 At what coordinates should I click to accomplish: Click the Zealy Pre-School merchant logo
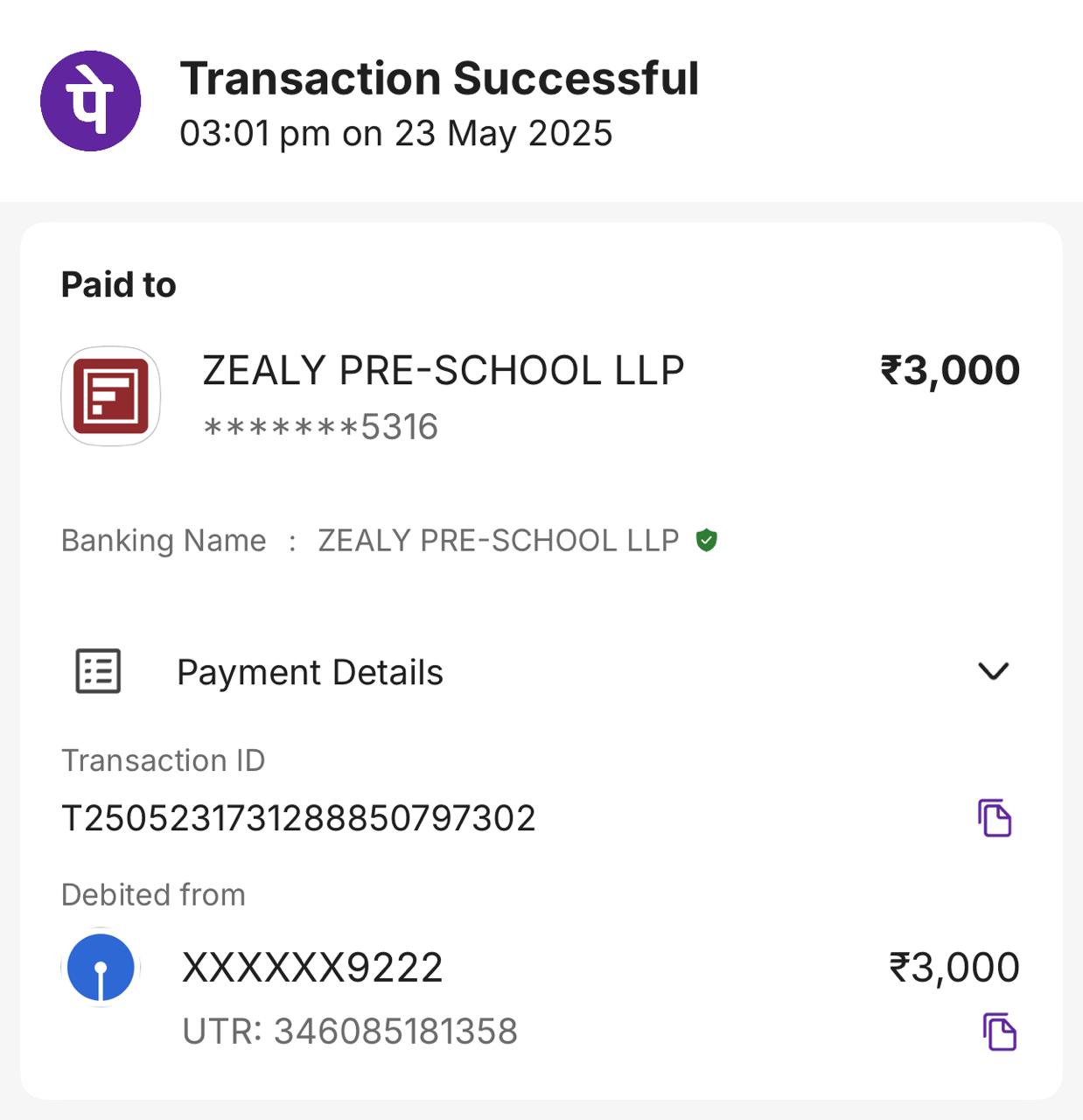[x=110, y=396]
